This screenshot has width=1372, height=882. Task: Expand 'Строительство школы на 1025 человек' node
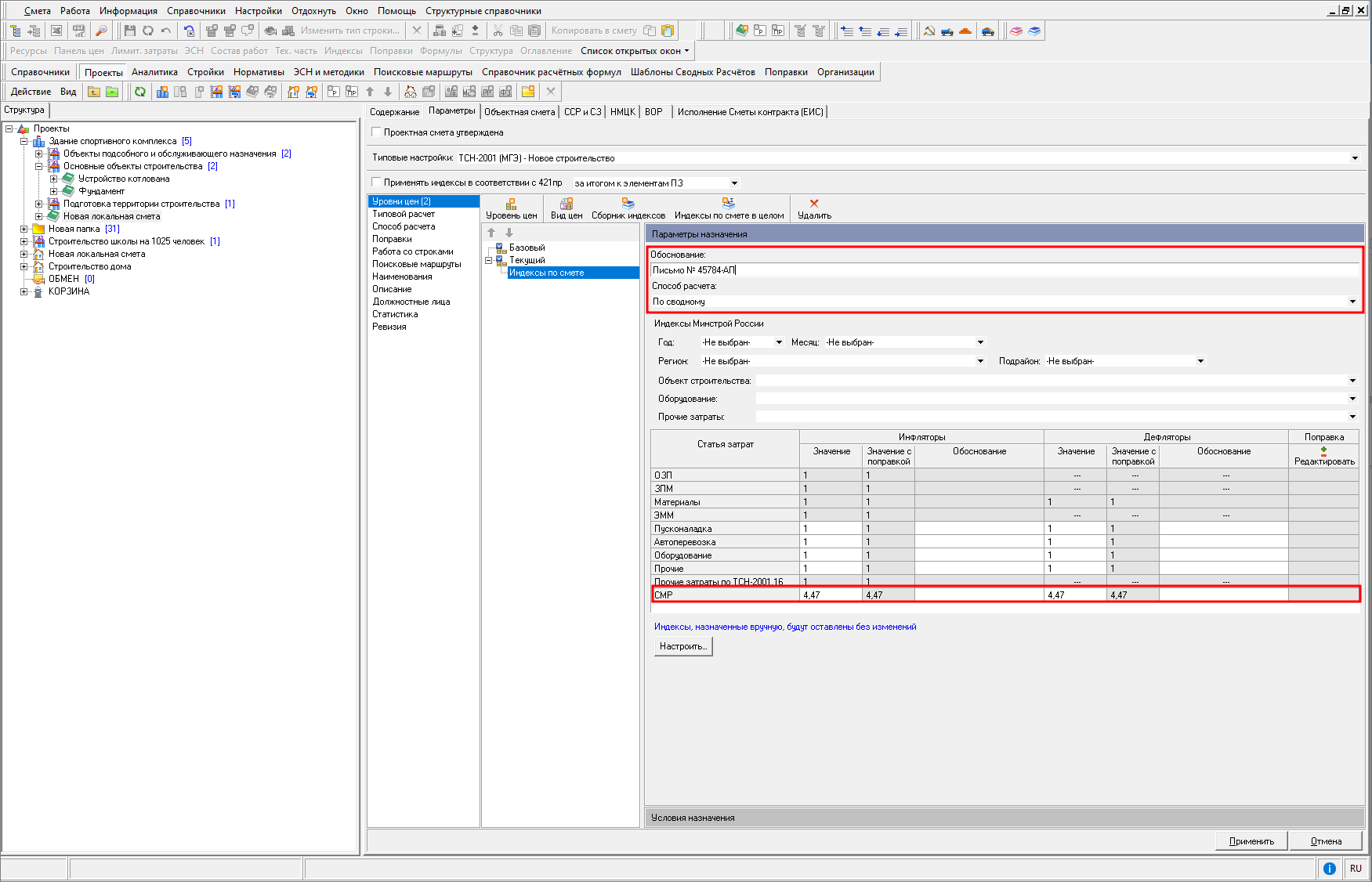click(24, 241)
